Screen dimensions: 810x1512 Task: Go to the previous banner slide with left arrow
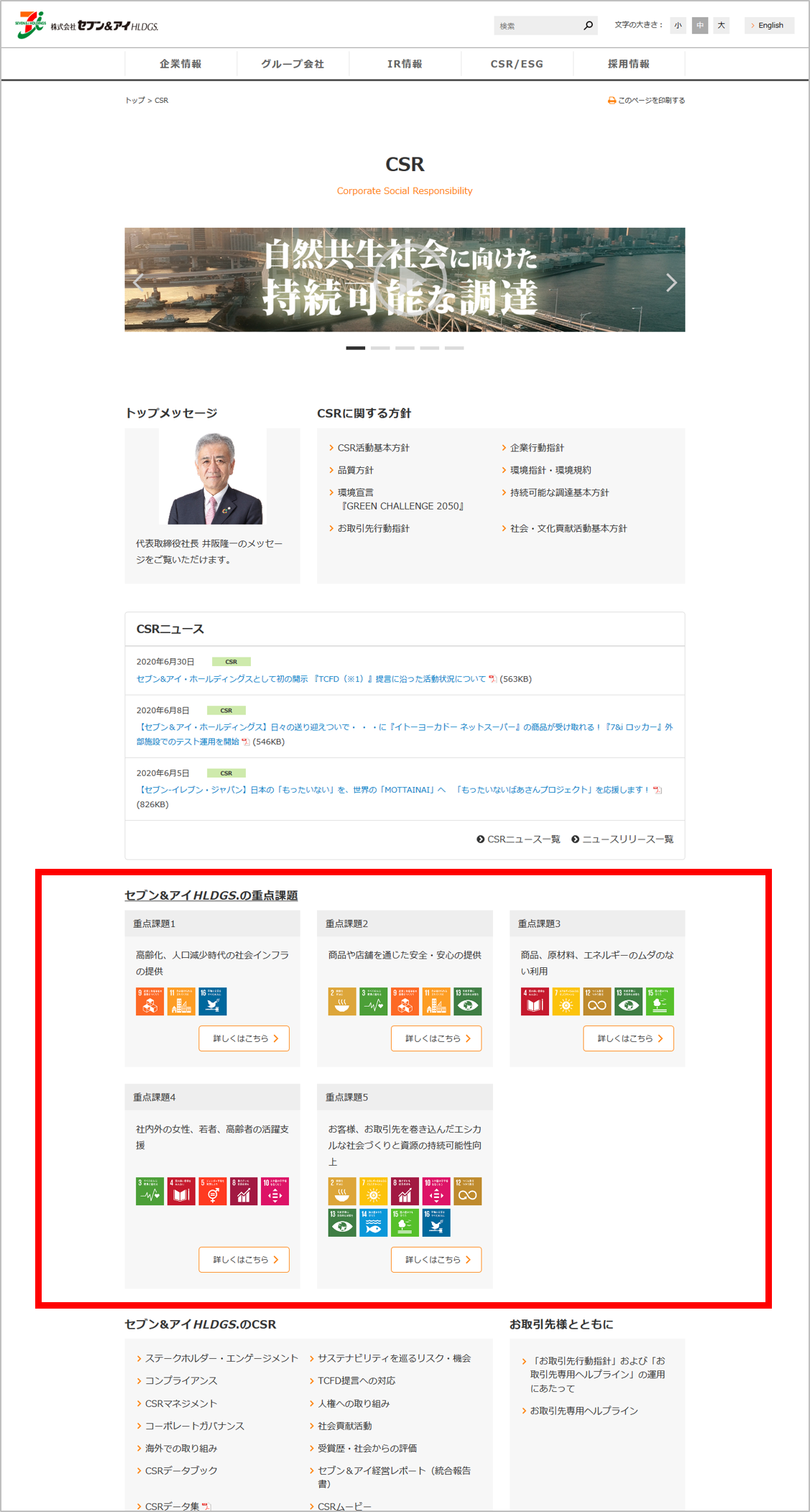(139, 282)
